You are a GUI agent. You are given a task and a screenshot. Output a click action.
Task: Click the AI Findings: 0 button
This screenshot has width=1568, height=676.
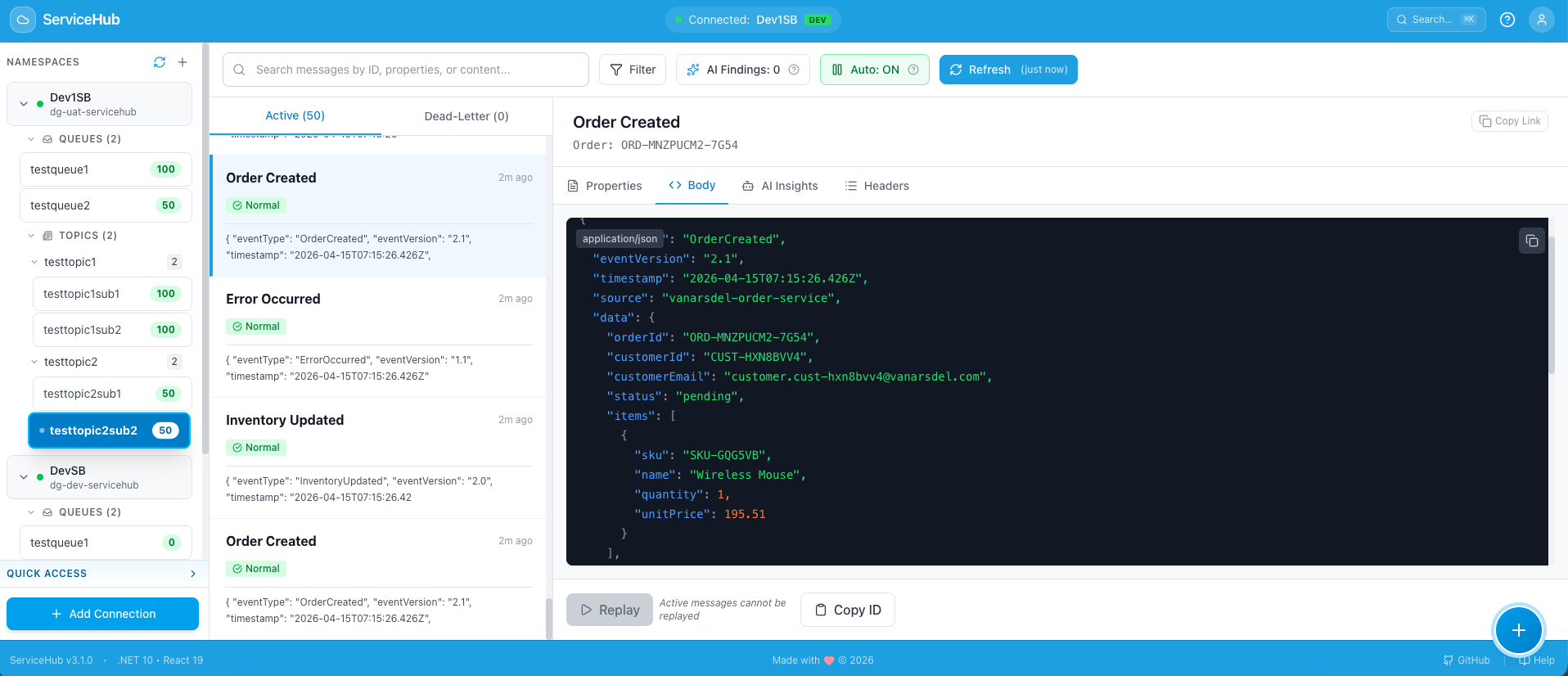[x=743, y=70]
